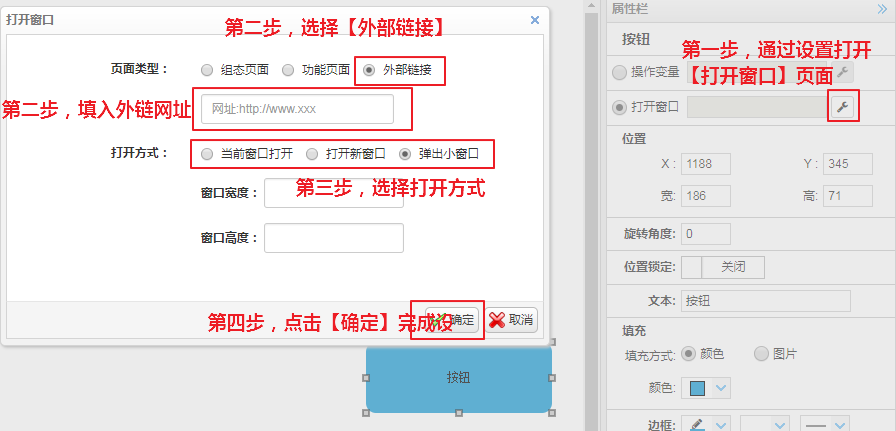Click the right-middle resize handle of blue button
This screenshot has height=431, width=896.
click(552, 378)
